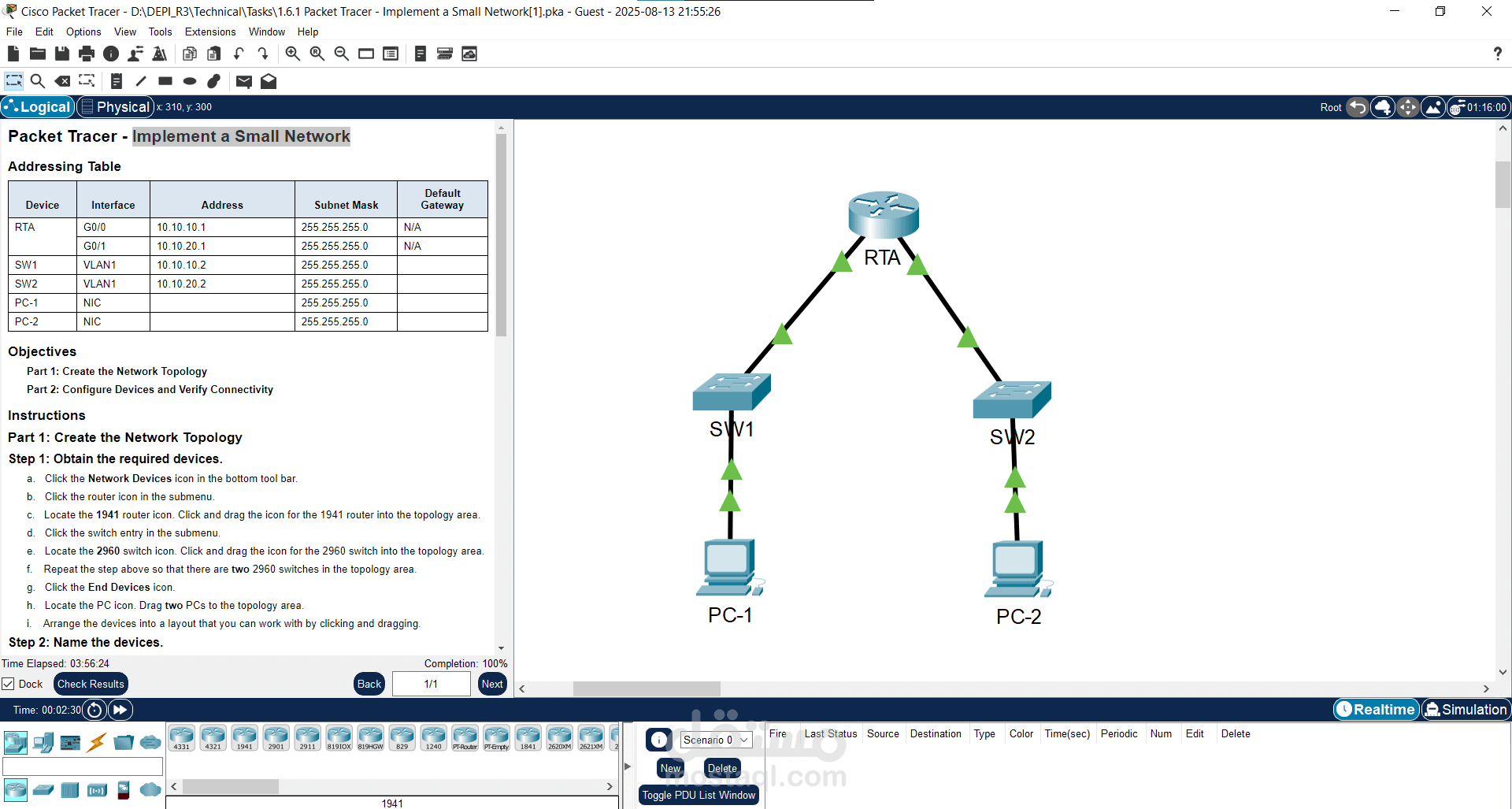Click the Check Results button
1512x809 pixels.
click(91, 684)
